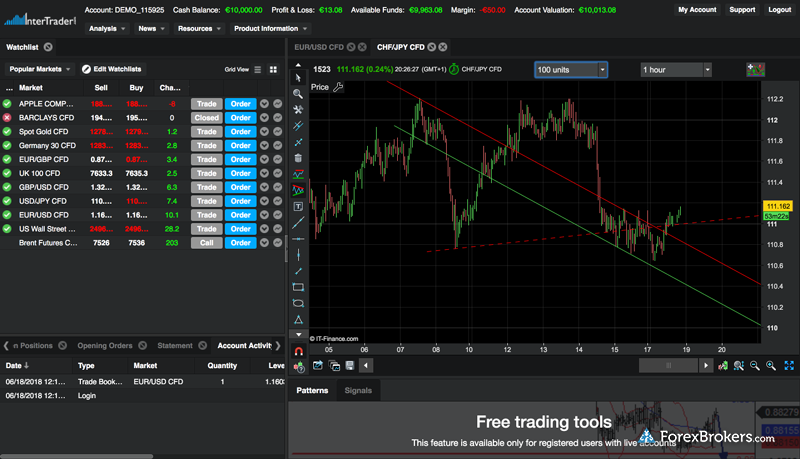Screen dimensions: 800x459
Task: Click the duplicate chart windows icon
Action: [x=334, y=365]
